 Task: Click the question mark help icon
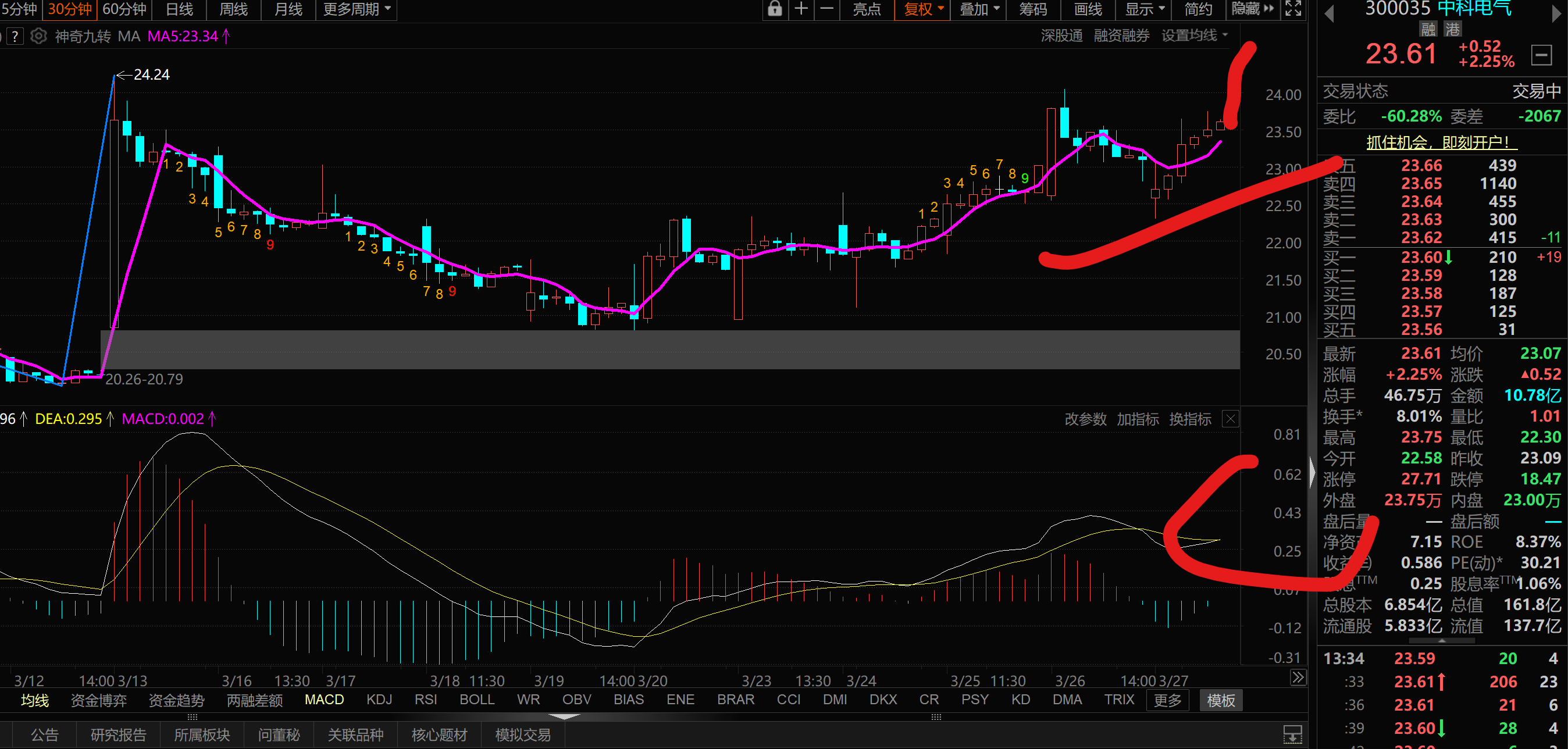pos(15,37)
